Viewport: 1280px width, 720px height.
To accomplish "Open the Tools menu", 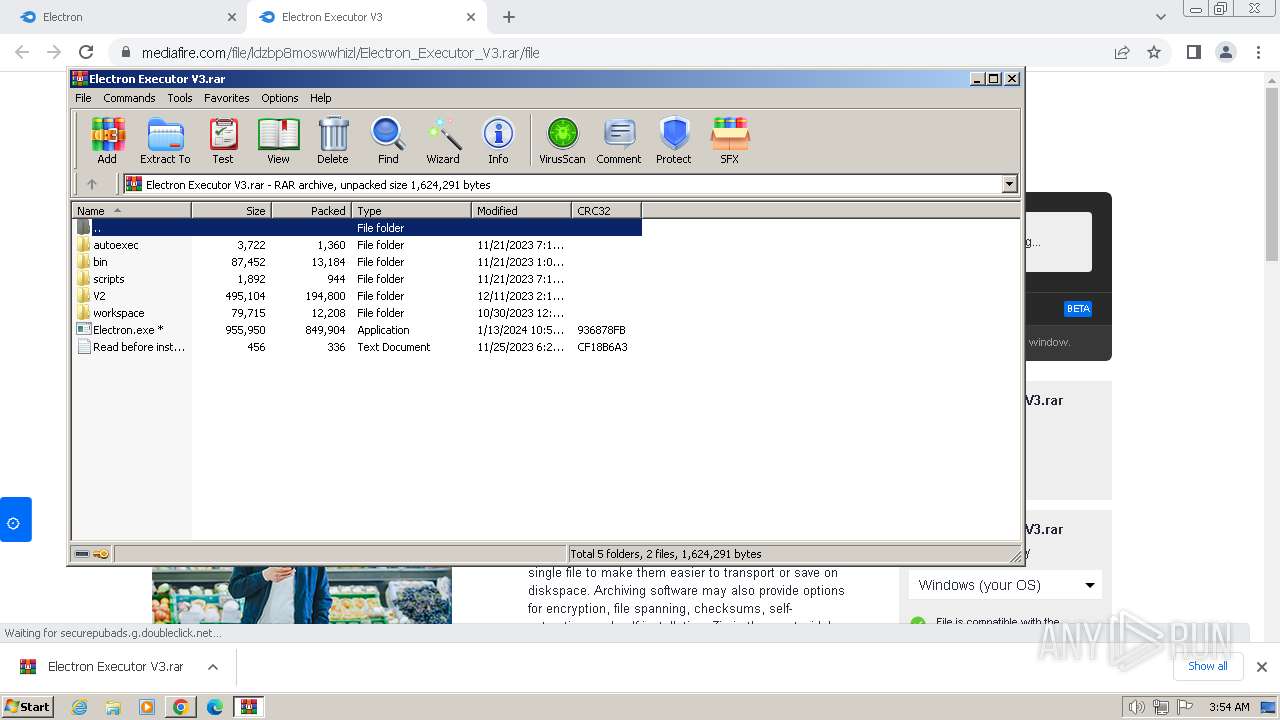I will pos(180,98).
